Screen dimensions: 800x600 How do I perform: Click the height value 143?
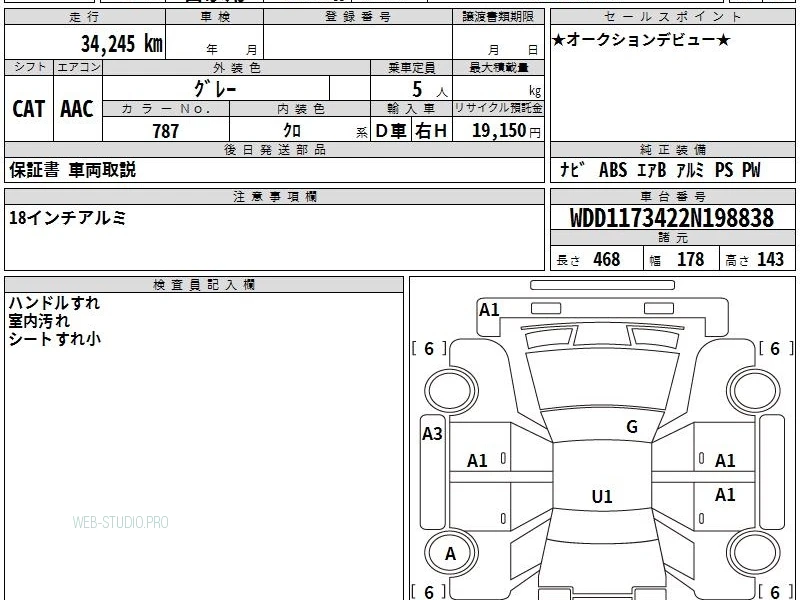pos(770,259)
